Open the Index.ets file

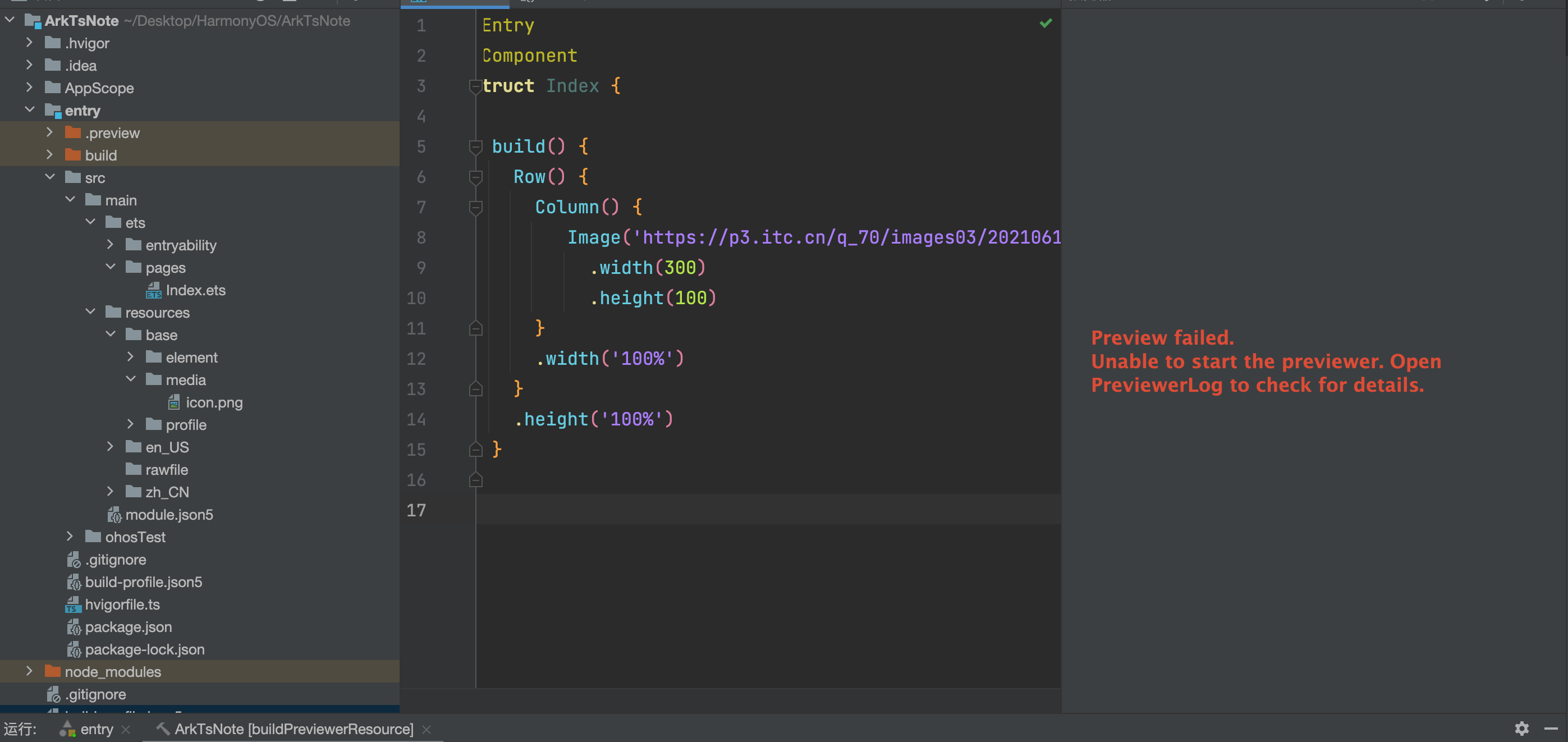195,290
